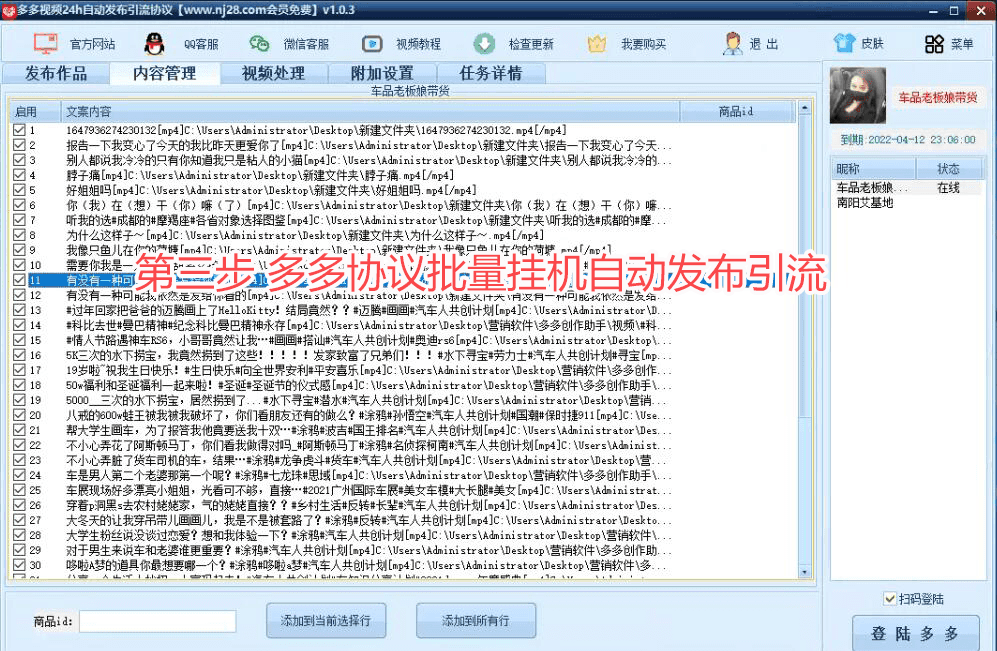Show the 任务详情 tab
The width and height of the screenshot is (997, 651).
click(x=491, y=73)
